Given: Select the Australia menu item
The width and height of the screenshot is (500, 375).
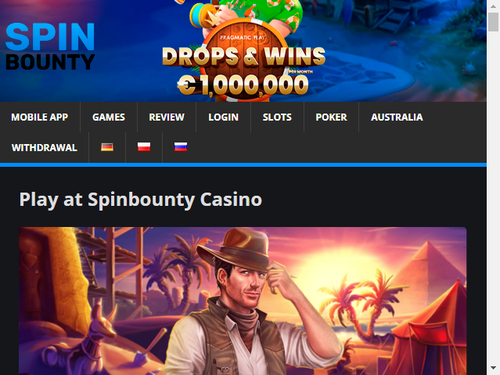Looking at the screenshot, I should click(x=397, y=117).
